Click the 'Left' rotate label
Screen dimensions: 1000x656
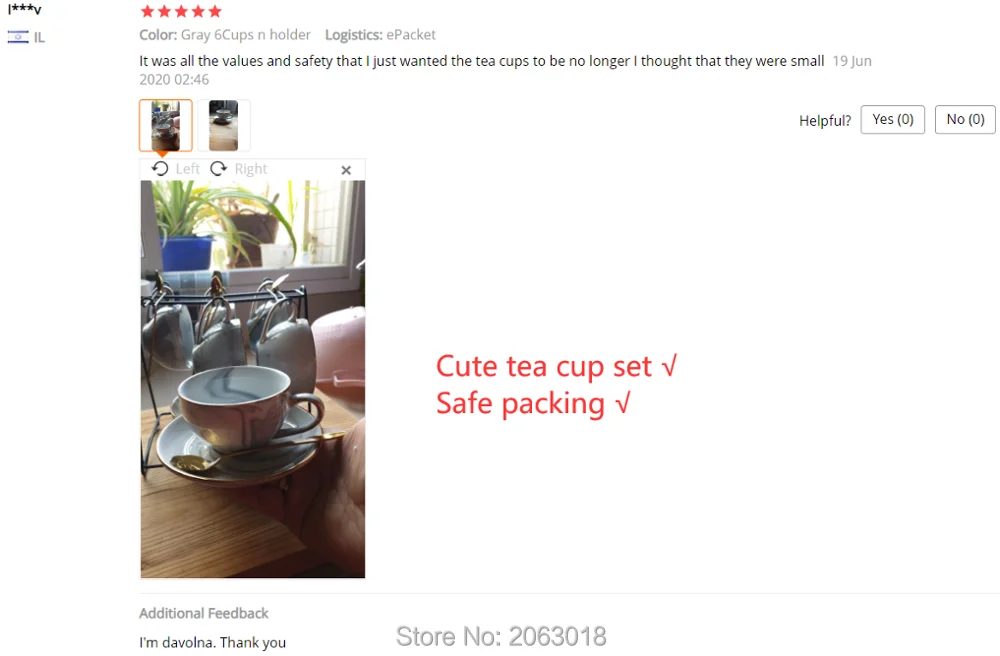click(x=188, y=169)
